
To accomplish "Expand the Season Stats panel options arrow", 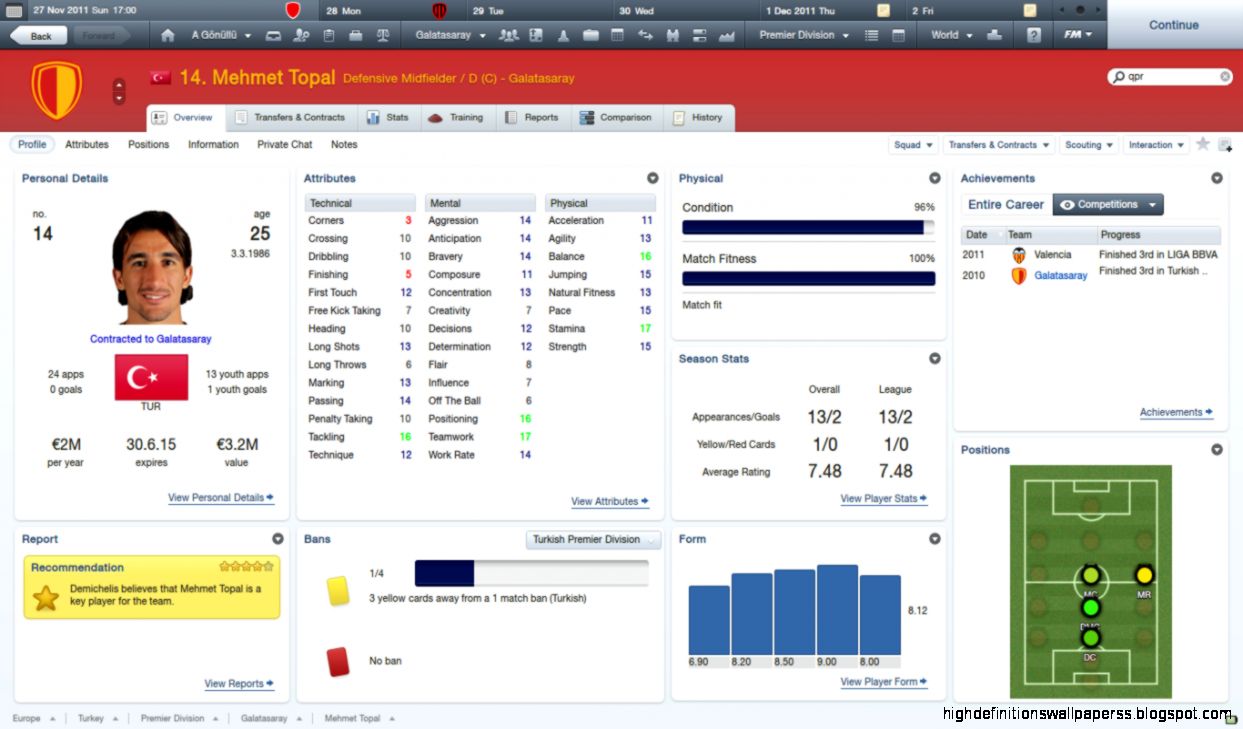I will [x=935, y=358].
